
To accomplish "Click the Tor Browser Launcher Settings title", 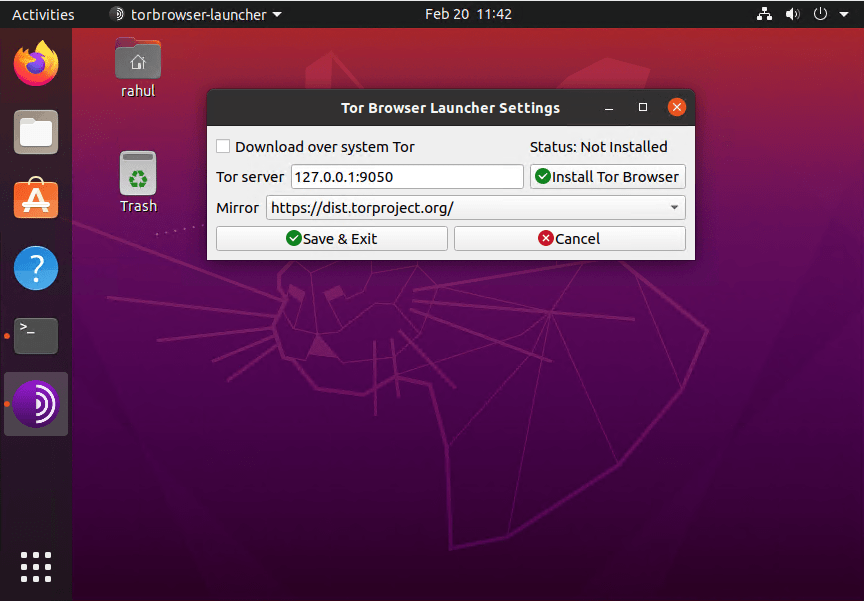I will [x=450, y=108].
